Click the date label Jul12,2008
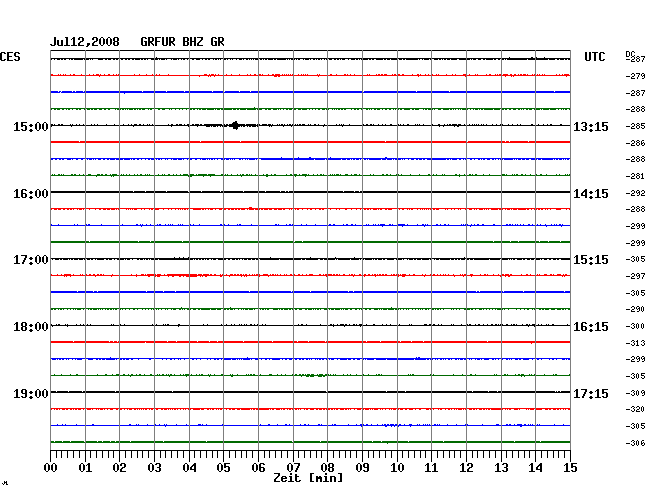Viewport: 650px width, 494px height. tap(85, 42)
